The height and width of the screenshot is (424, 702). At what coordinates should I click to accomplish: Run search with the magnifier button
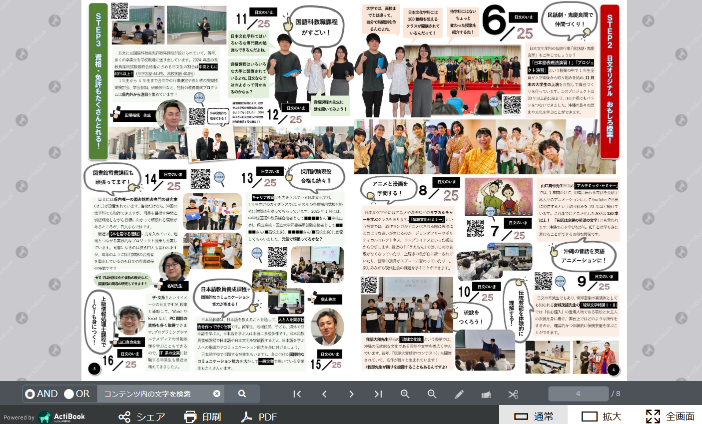click(241, 394)
